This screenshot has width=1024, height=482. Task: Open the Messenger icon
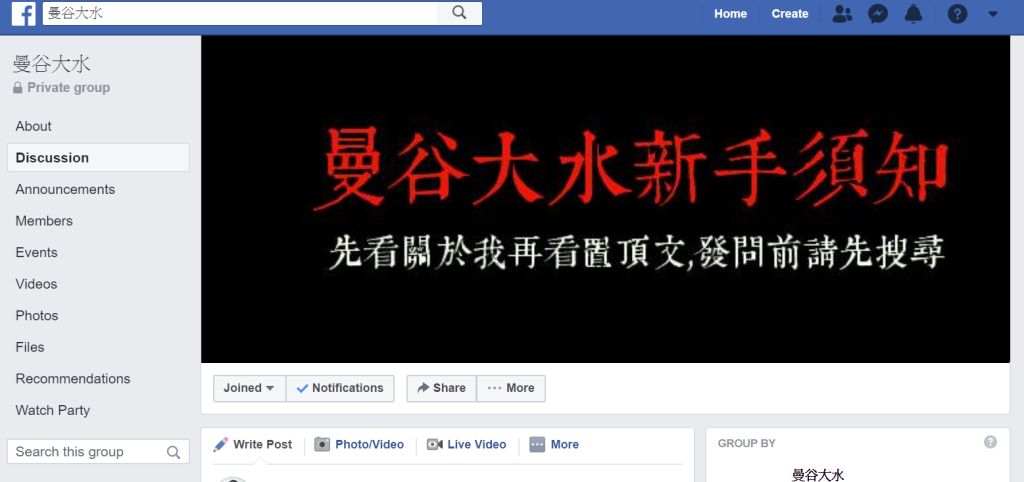[x=878, y=14]
